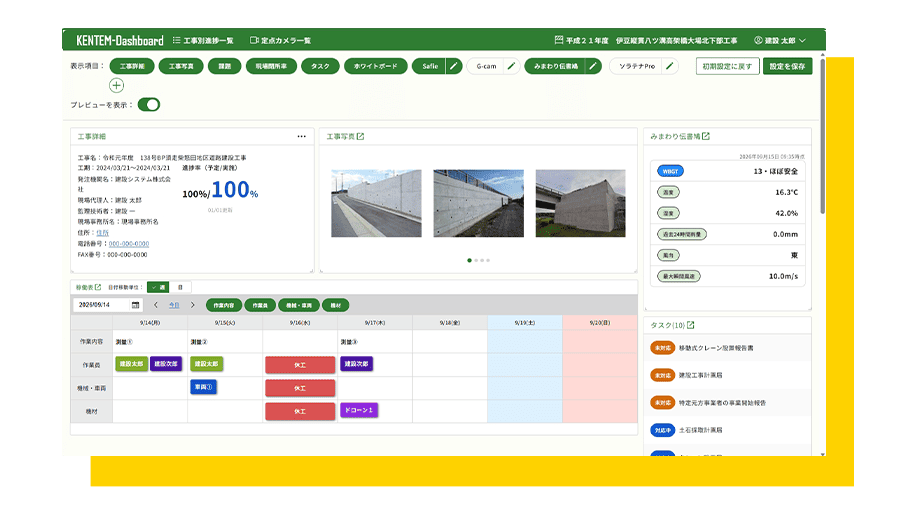The image size is (916, 515).
Task: Open the third photo with the bridge
Action: coord(580,203)
